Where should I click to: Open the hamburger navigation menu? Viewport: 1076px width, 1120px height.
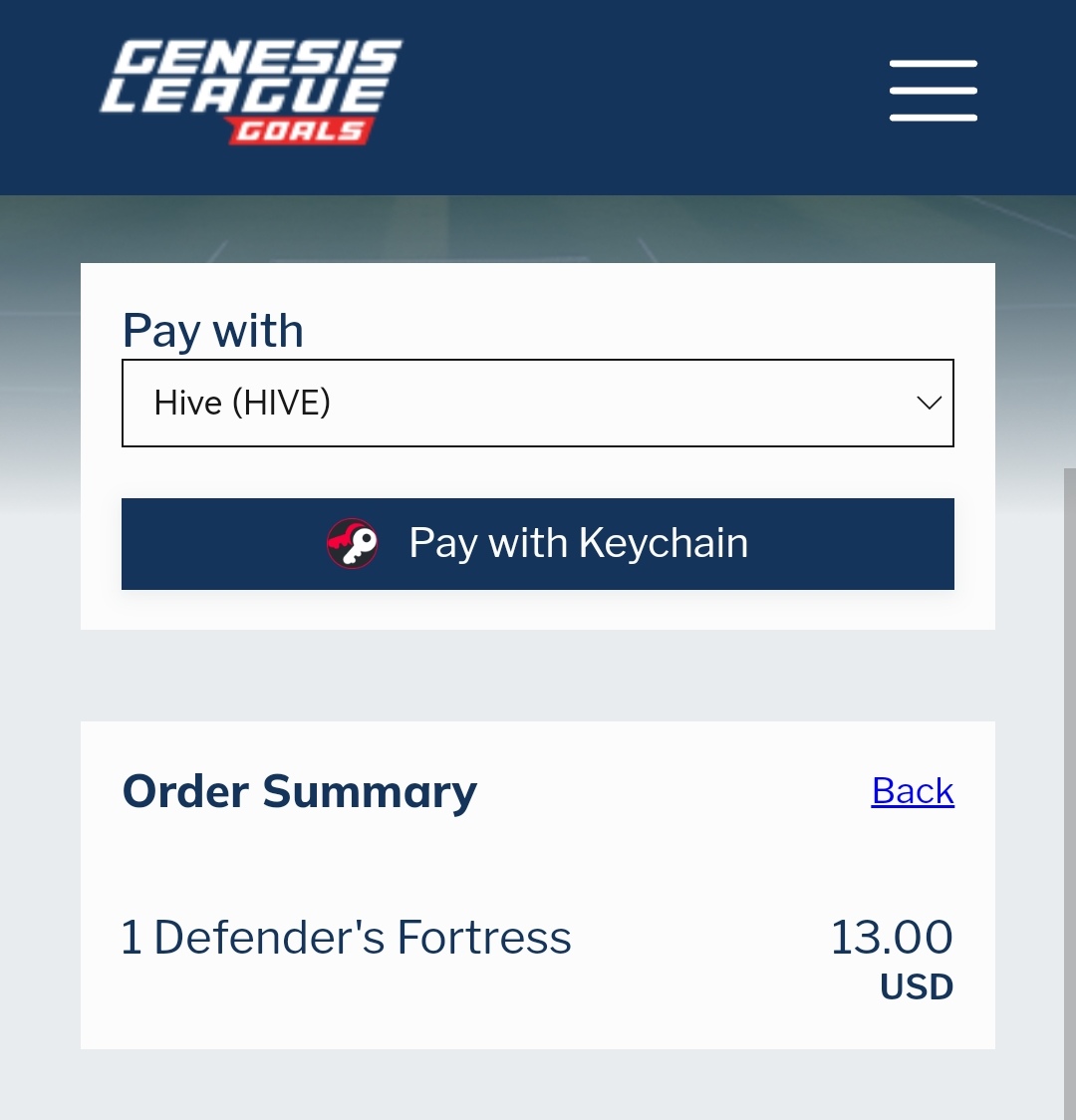[x=934, y=91]
